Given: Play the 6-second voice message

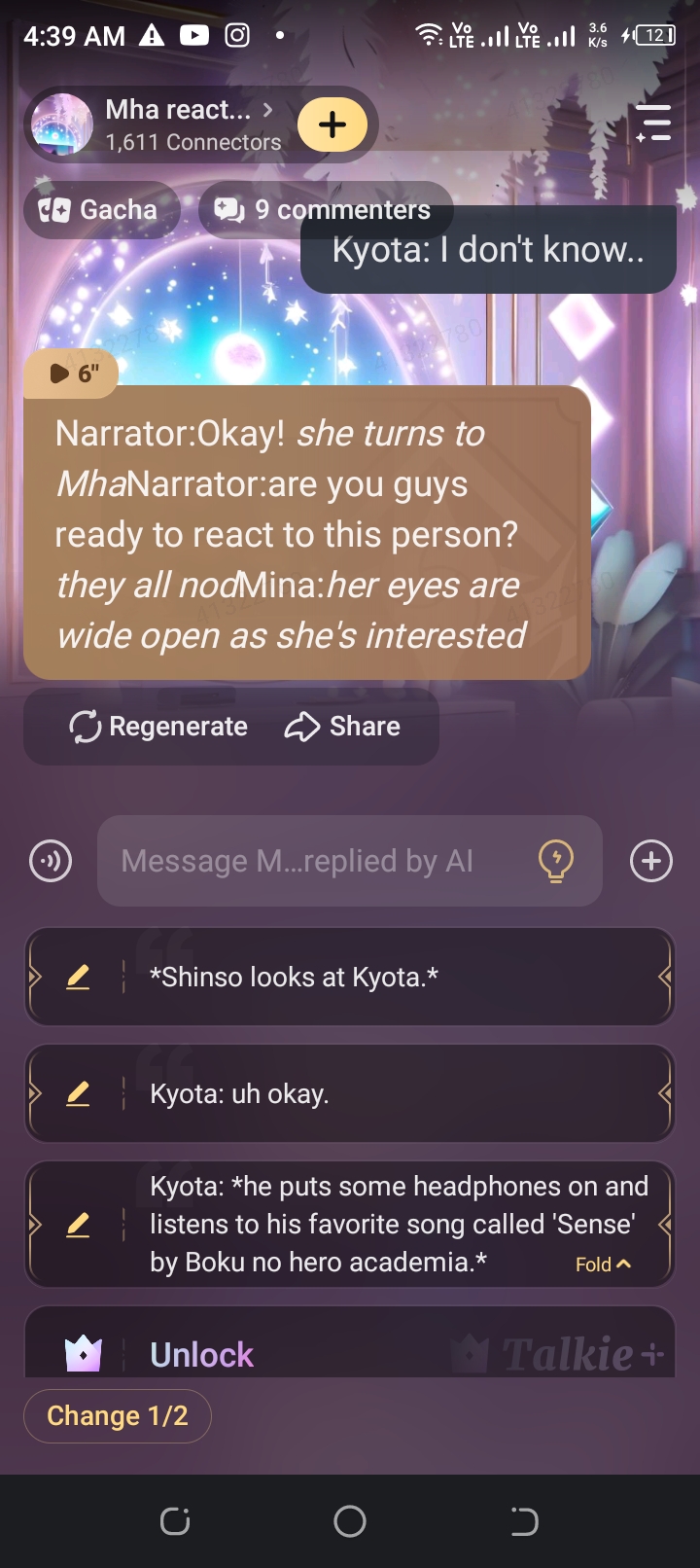Looking at the screenshot, I should (x=71, y=374).
